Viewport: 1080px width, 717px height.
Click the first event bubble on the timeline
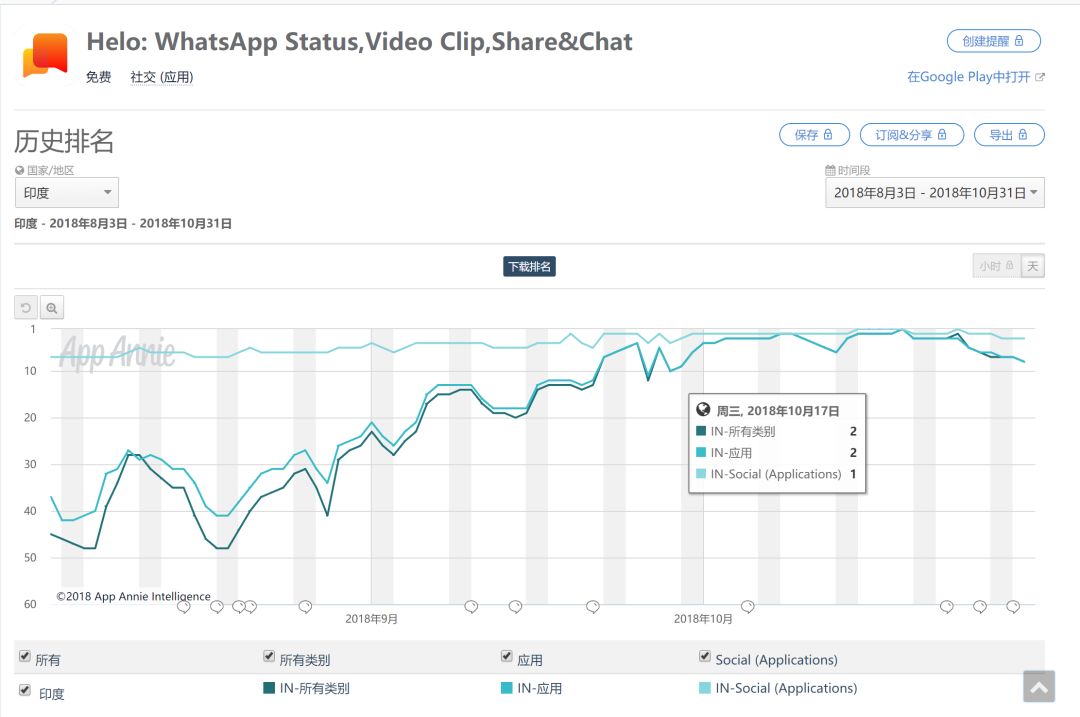184,606
